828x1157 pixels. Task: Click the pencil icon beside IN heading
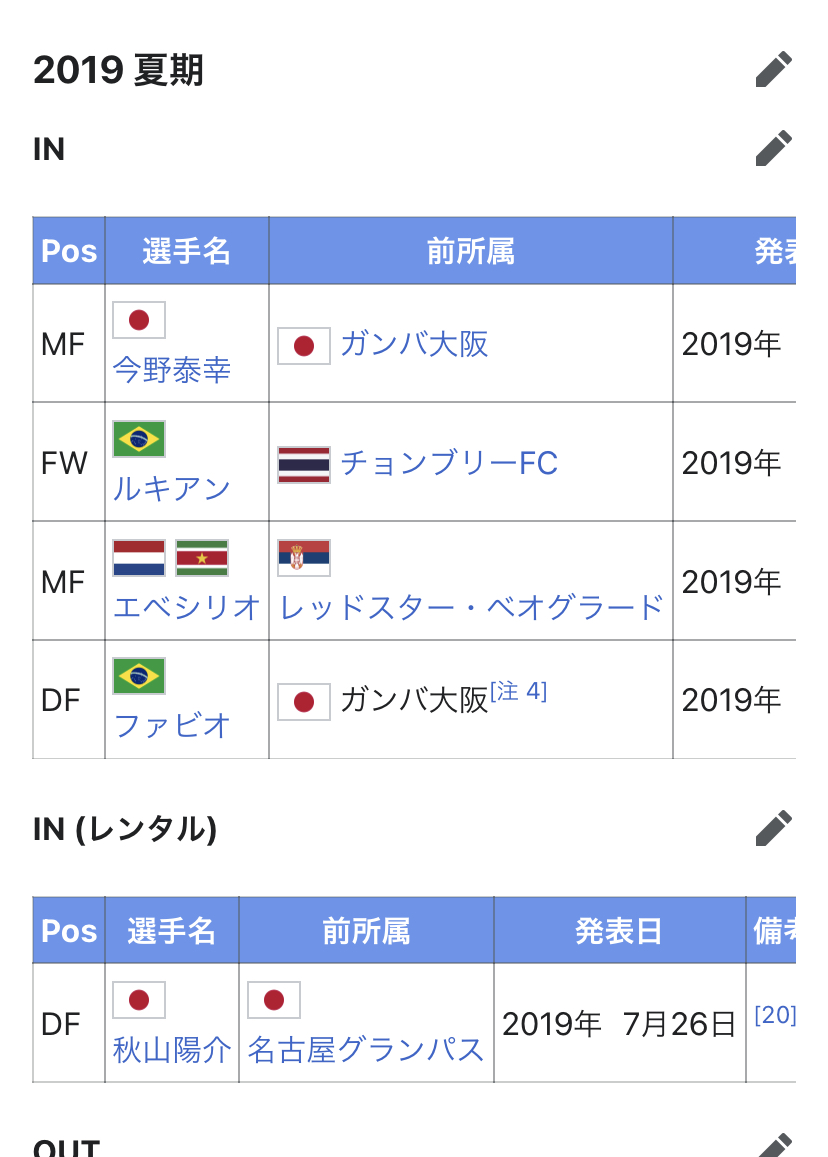(773, 148)
